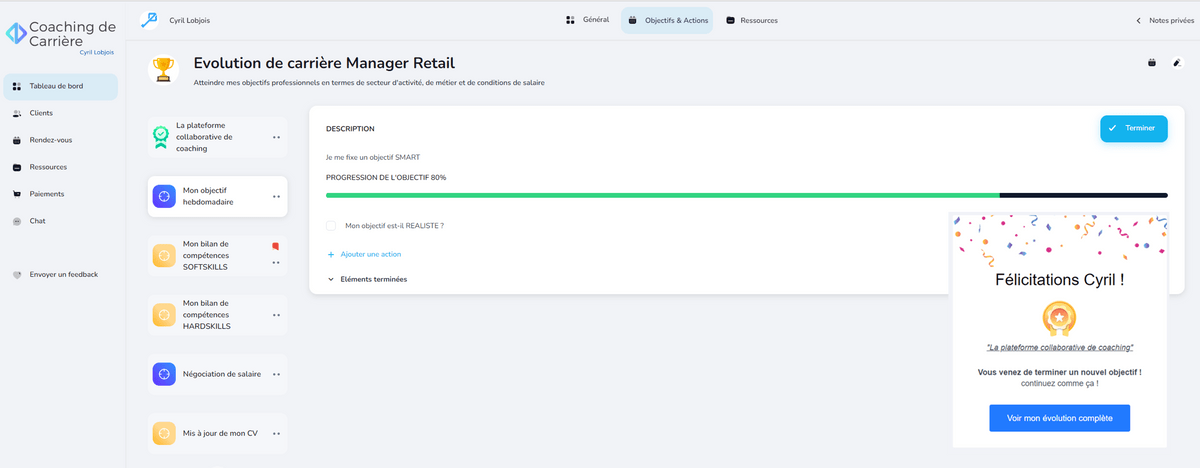Switch to Objectifs & Actions tab
The width and height of the screenshot is (1200, 468).
click(667, 20)
